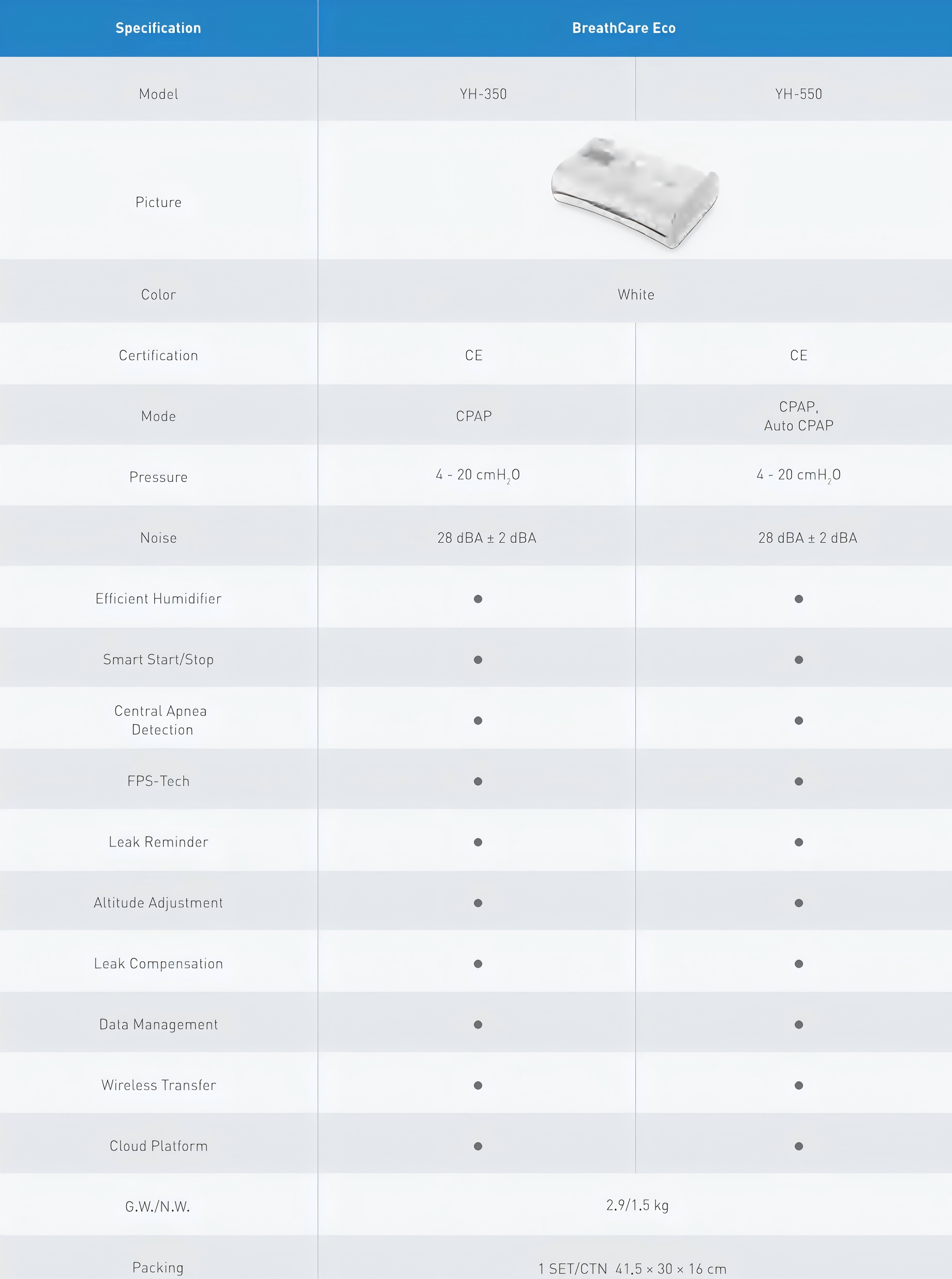
Task: Click the Wireless Transfer dot under YH-350
Action: [478, 1085]
